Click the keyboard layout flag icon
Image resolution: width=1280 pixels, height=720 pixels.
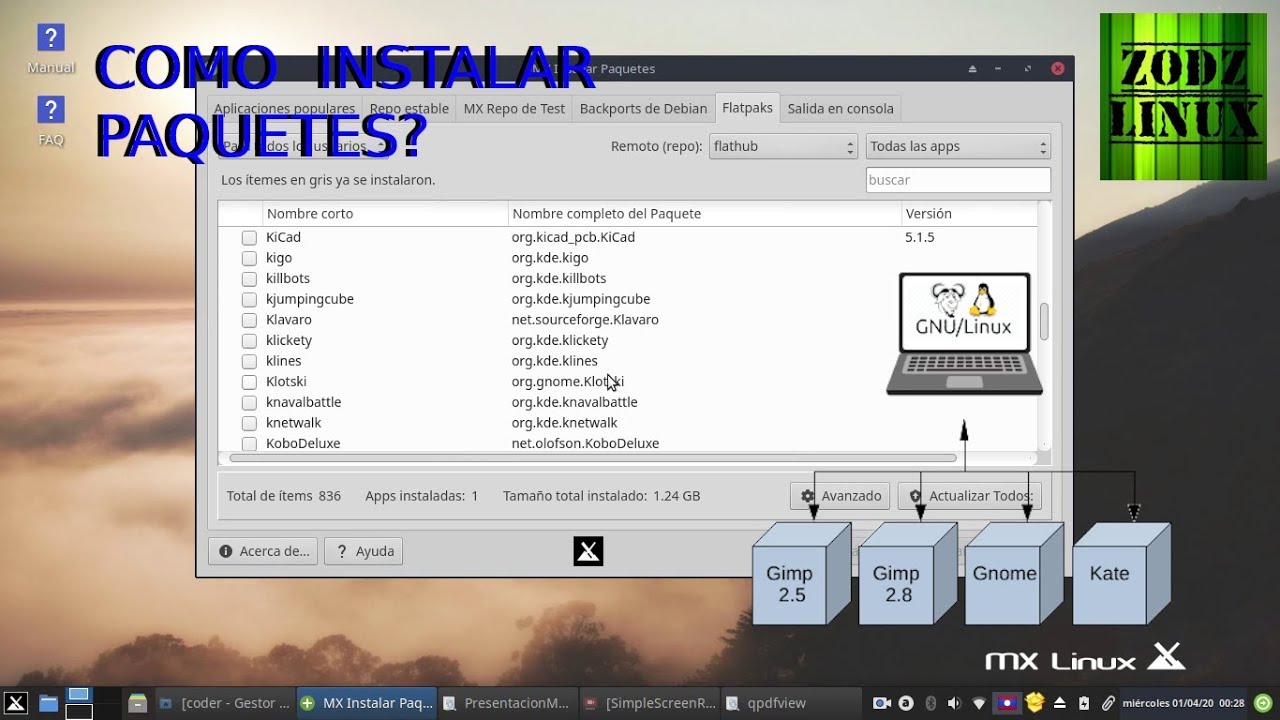pyautogui.click(x=1009, y=703)
